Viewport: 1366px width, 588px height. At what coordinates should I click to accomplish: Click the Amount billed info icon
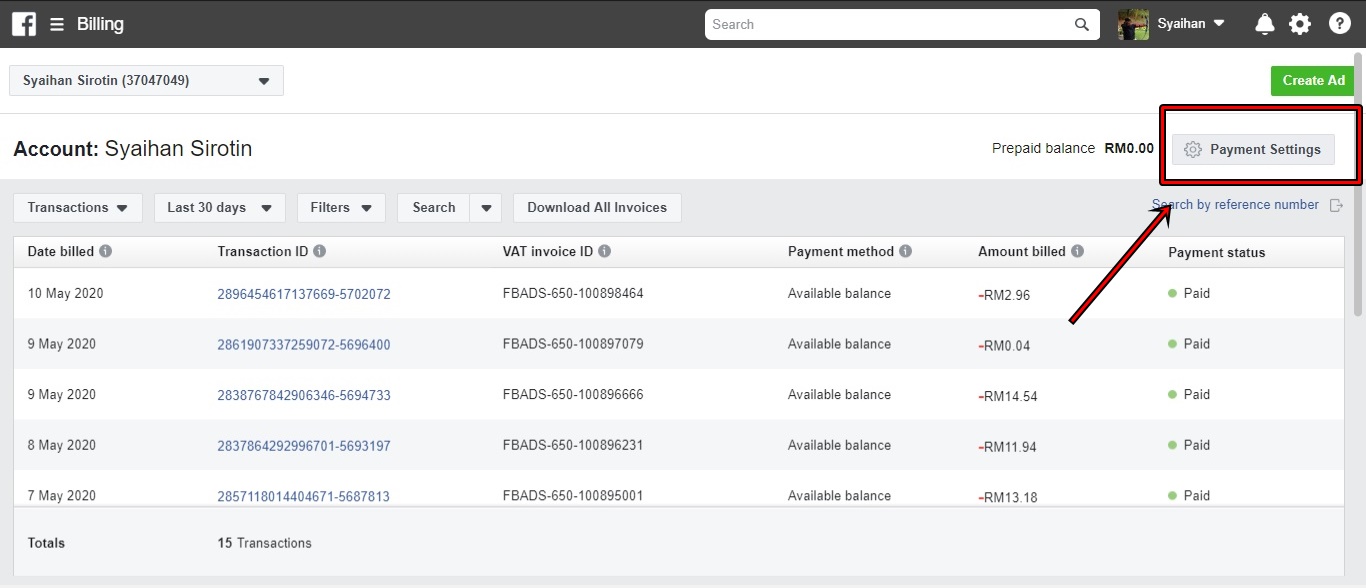1077,252
